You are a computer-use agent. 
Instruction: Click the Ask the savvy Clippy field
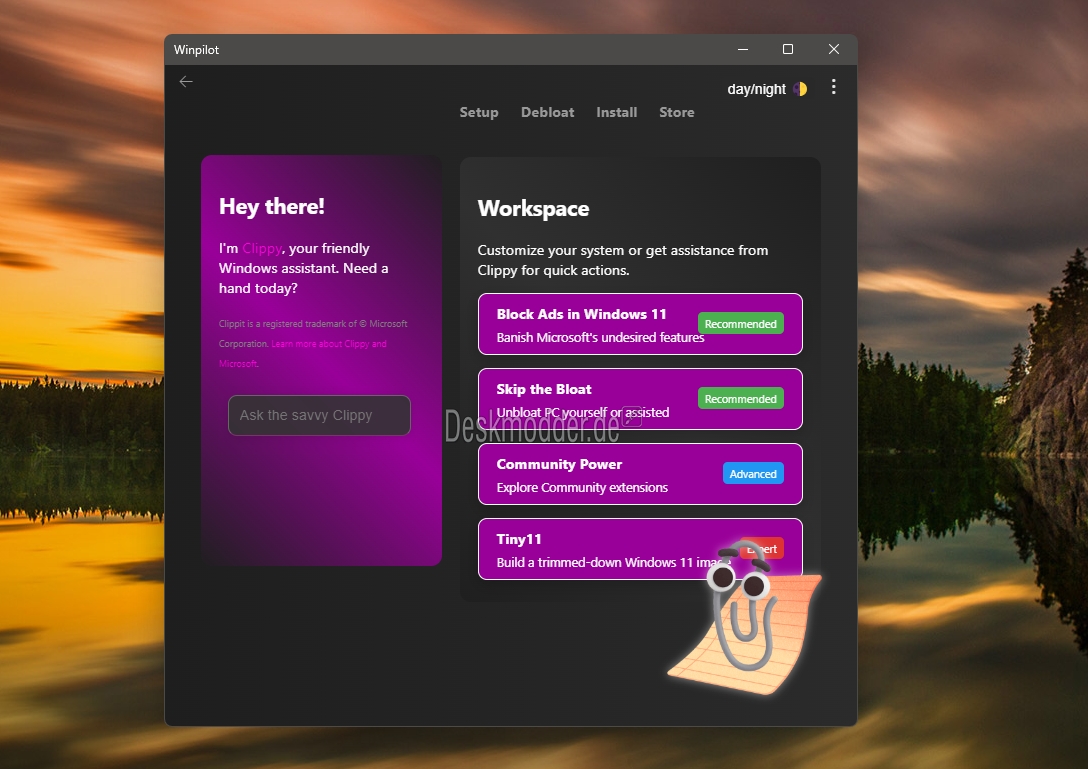[x=319, y=415]
